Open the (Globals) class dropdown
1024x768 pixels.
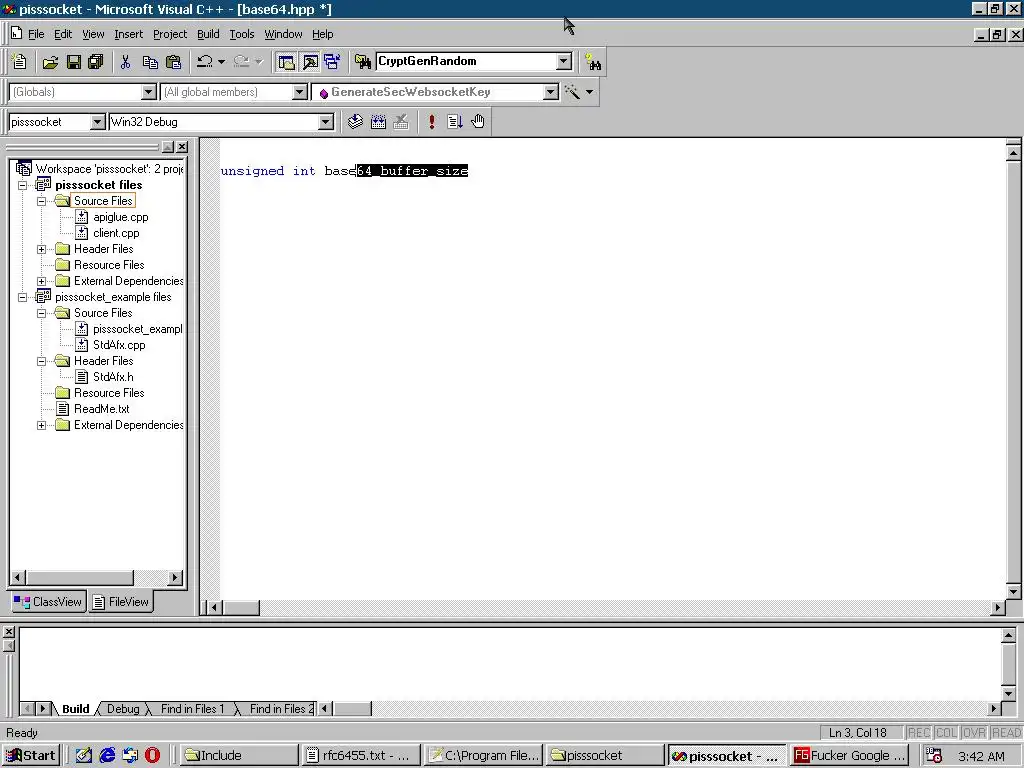pos(149,92)
